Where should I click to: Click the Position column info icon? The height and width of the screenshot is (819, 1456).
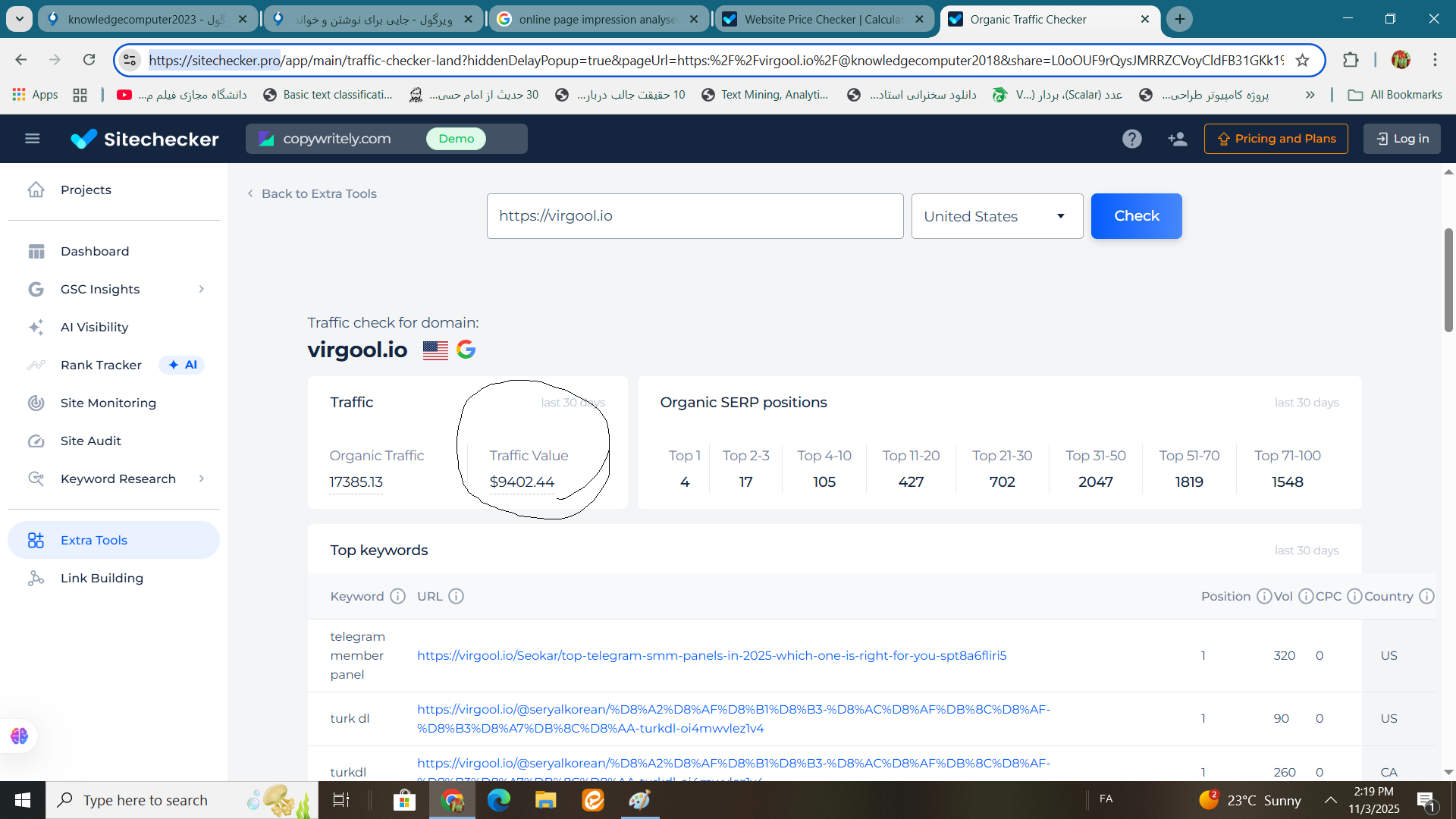pos(1263,596)
